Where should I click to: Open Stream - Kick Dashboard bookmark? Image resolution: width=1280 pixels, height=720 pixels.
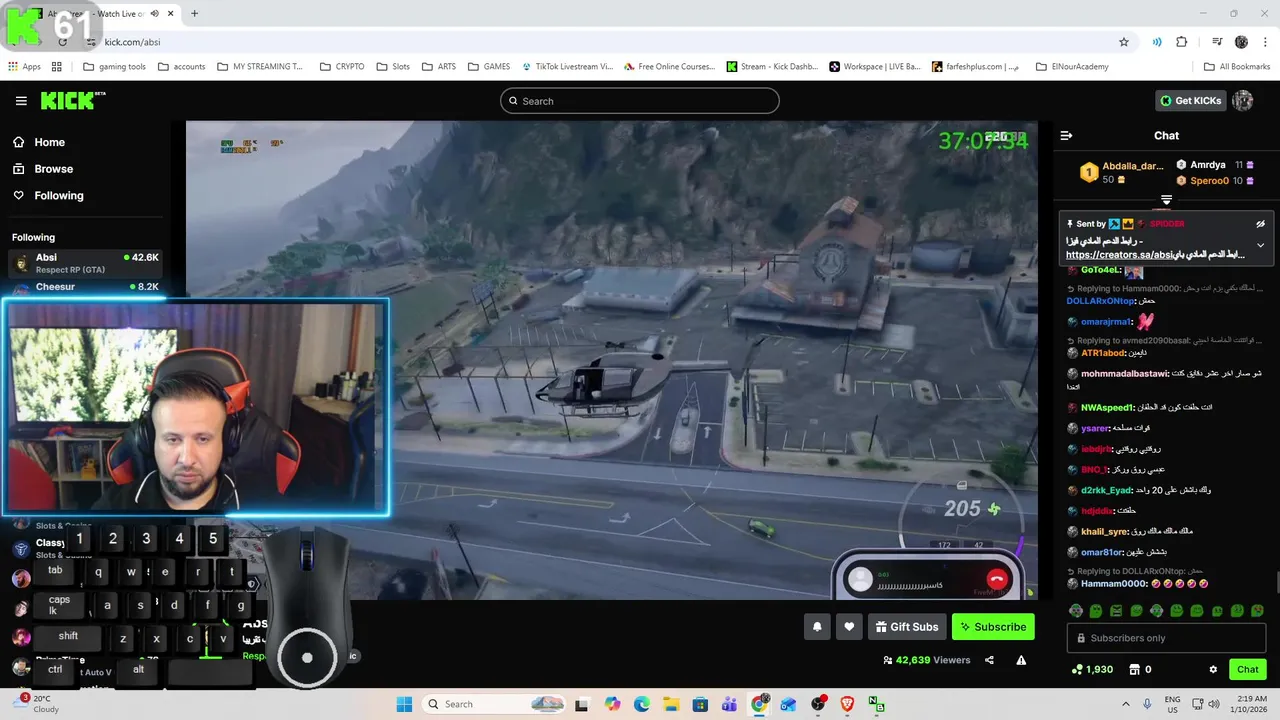tap(772, 67)
